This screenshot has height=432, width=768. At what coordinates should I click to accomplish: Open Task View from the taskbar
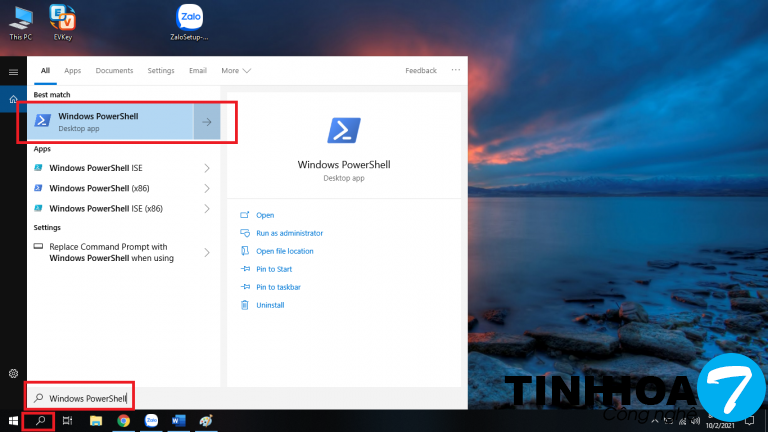pos(68,421)
